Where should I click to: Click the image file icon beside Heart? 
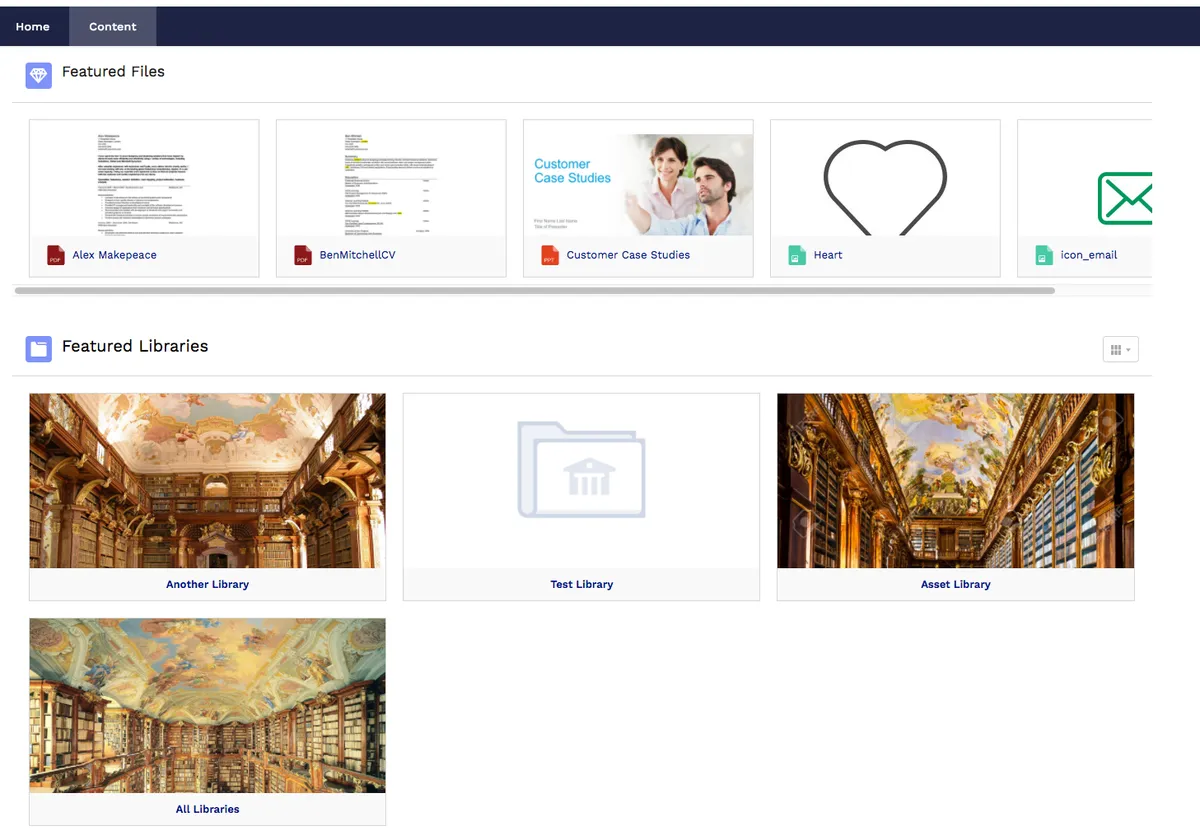(x=796, y=255)
